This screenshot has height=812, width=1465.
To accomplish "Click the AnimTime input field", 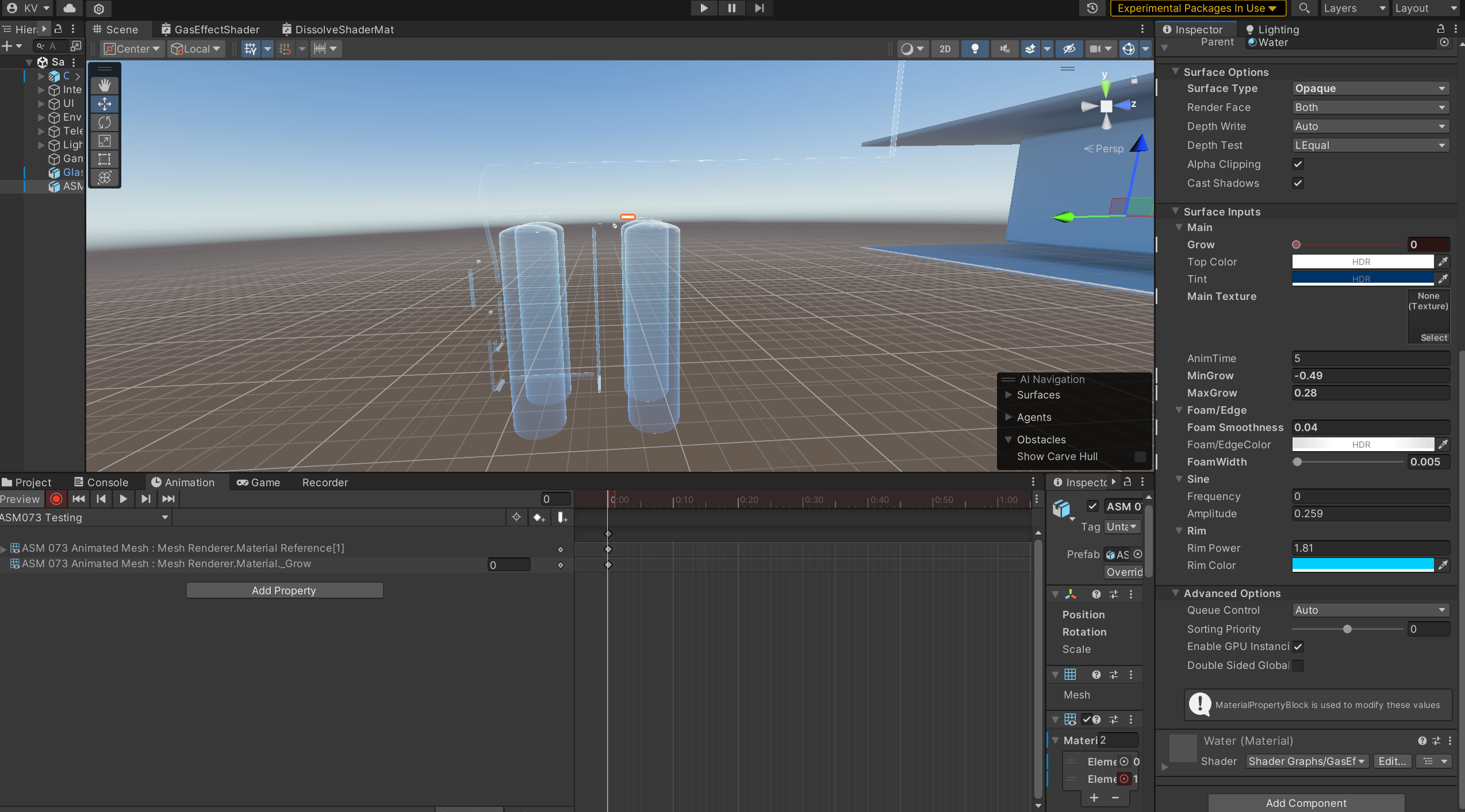I will click(x=1370, y=358).
